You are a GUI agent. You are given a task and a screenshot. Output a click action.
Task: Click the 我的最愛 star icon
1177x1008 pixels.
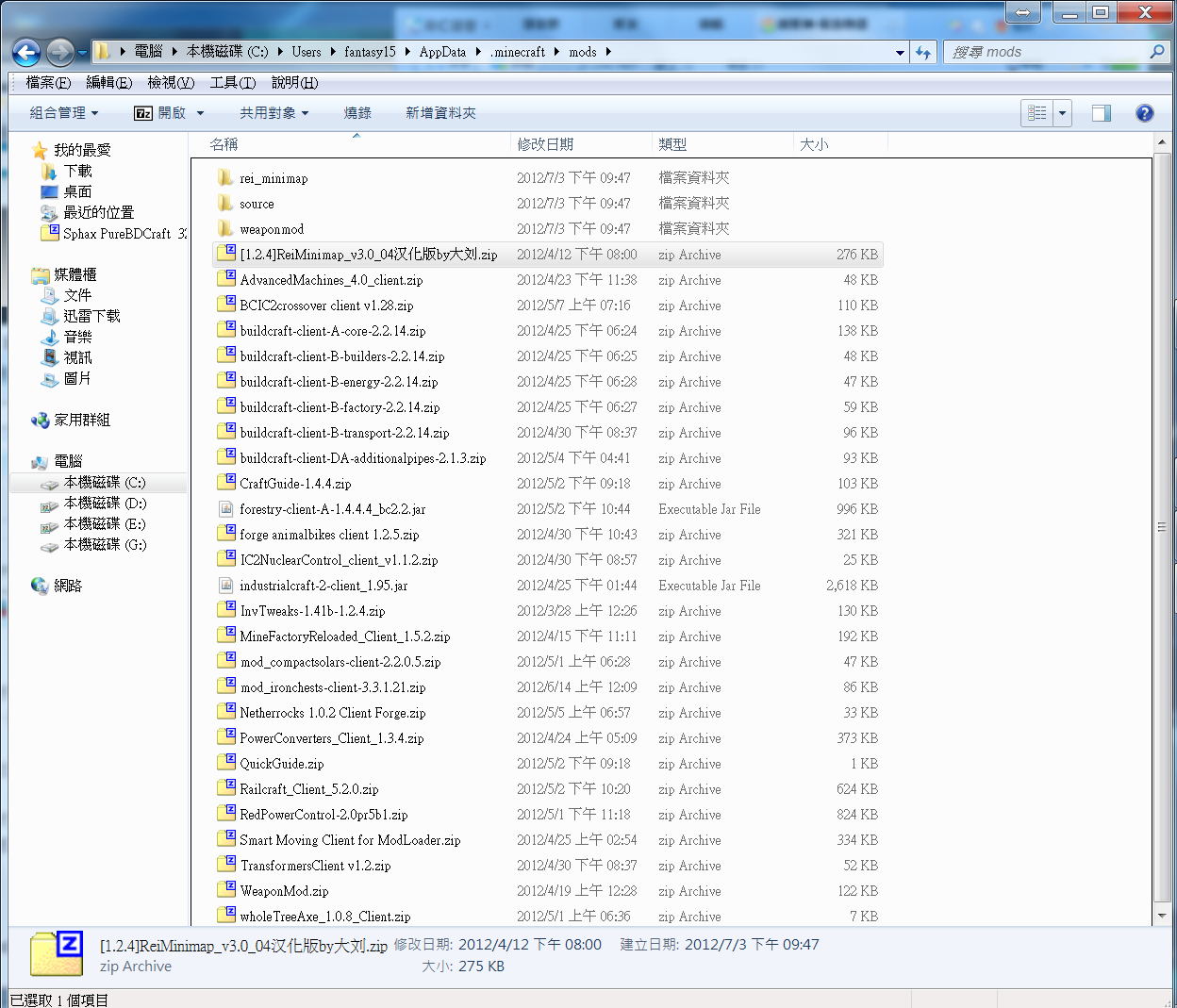pos(40,150)
